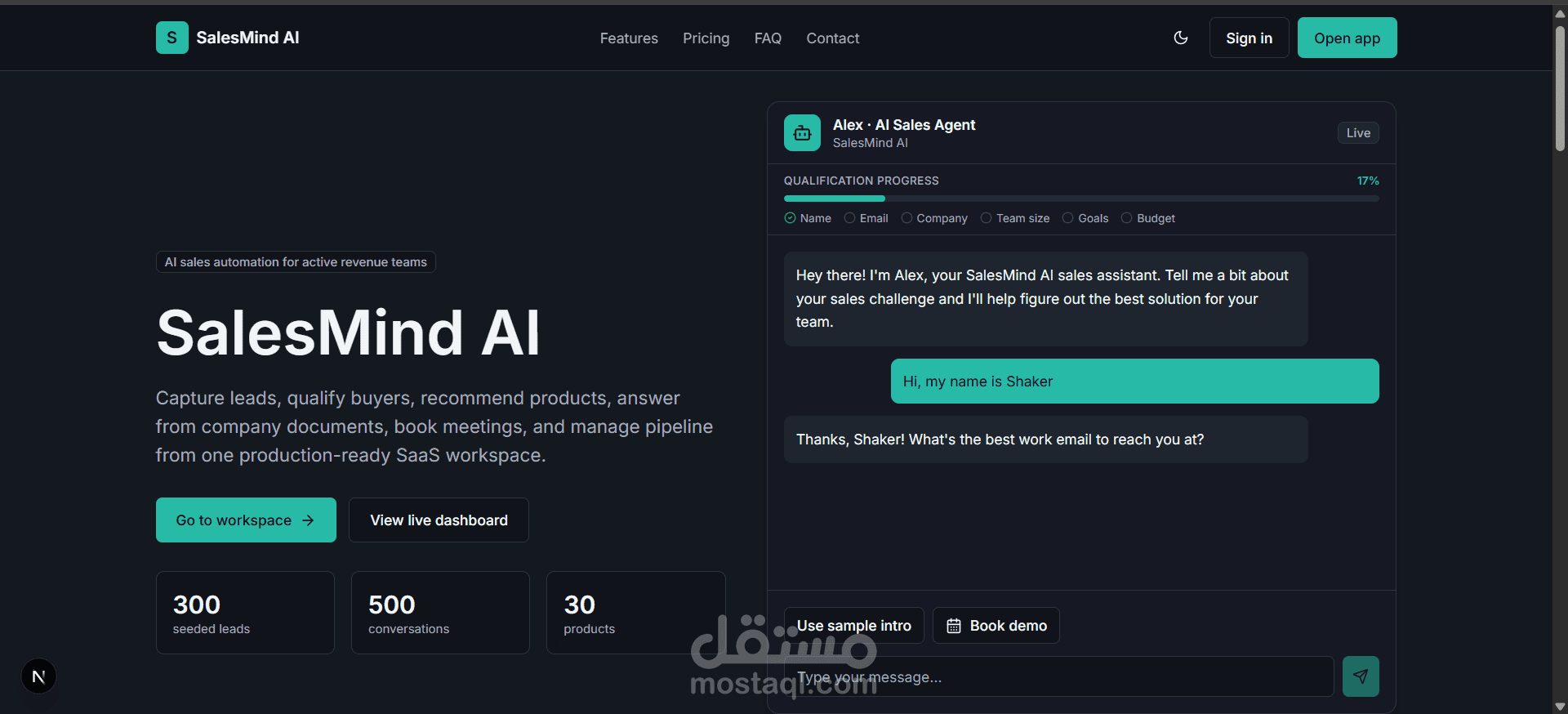Click the QUALIFICATION PROGRESS label
This screenshot has width=1568, height=714.
click(862, 181)
